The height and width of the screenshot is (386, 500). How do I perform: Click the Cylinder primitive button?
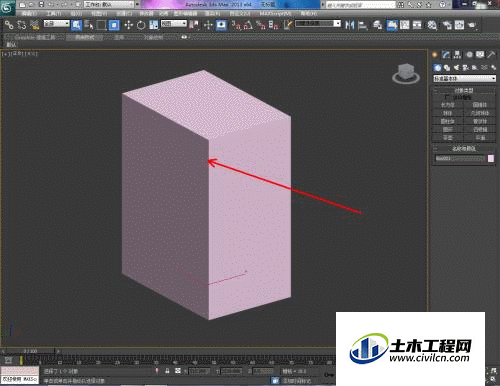click(448, 121)
